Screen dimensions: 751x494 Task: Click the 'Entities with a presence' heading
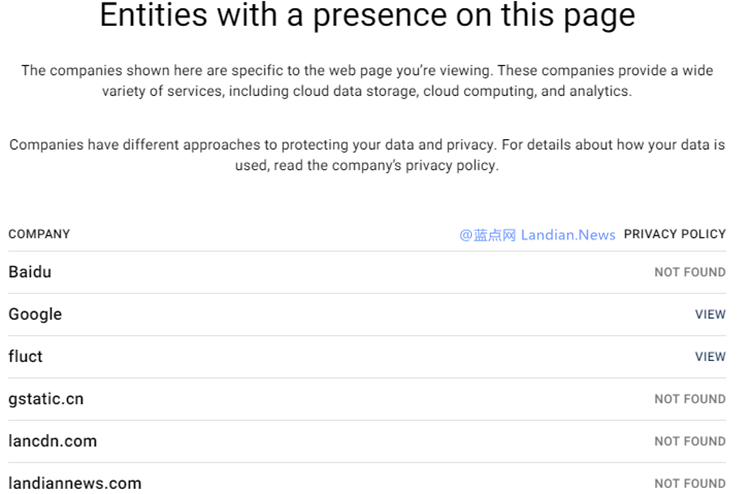coord(367,17)
